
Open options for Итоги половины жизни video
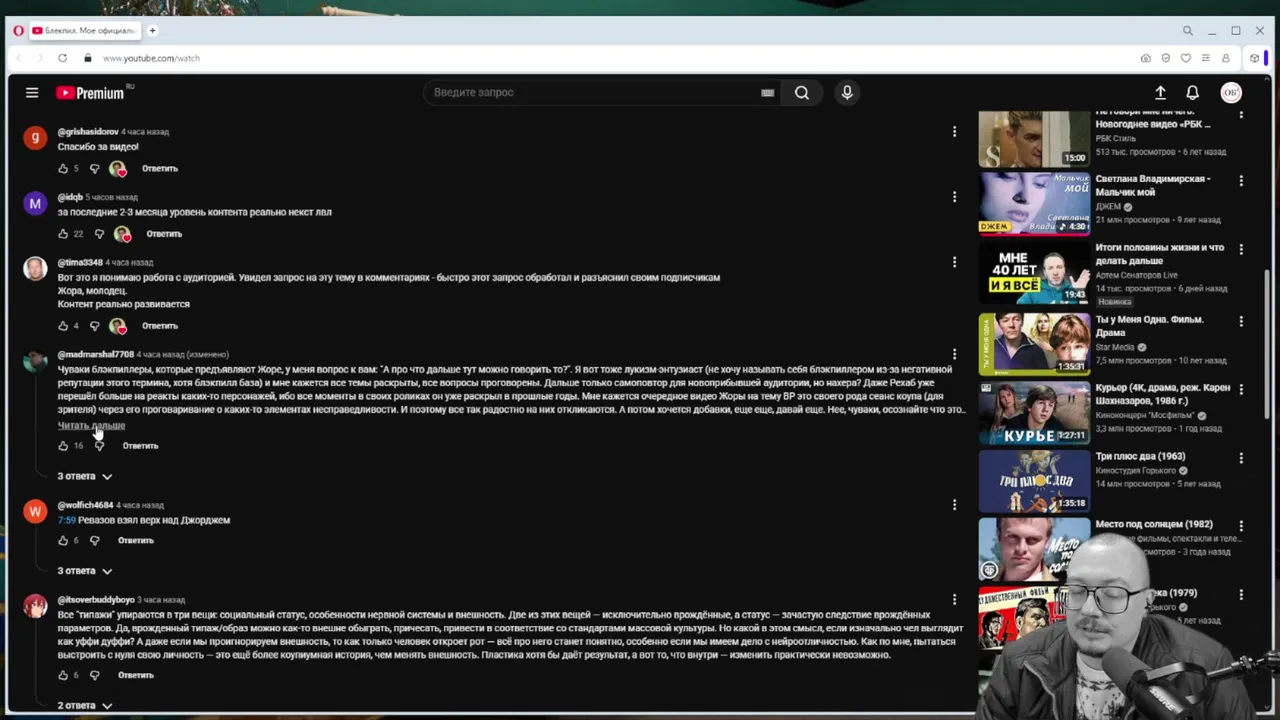(1241, 250)
